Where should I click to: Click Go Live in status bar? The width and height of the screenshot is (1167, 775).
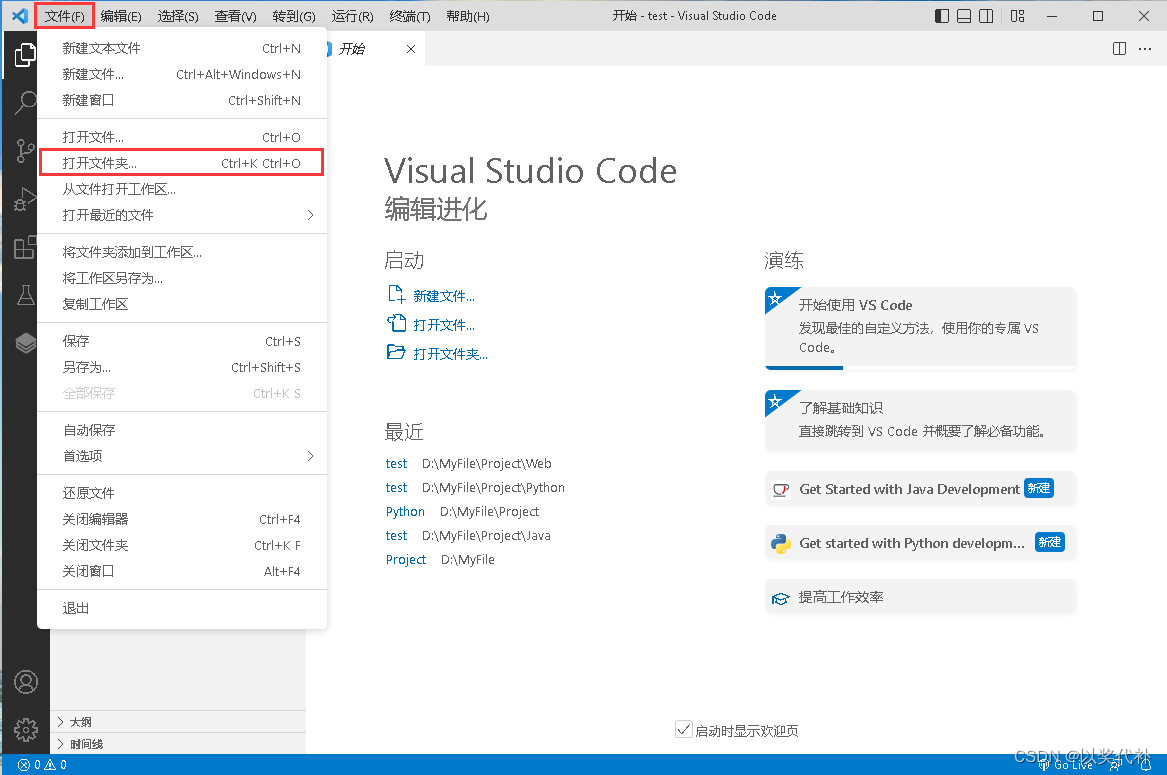point(1067,765)
